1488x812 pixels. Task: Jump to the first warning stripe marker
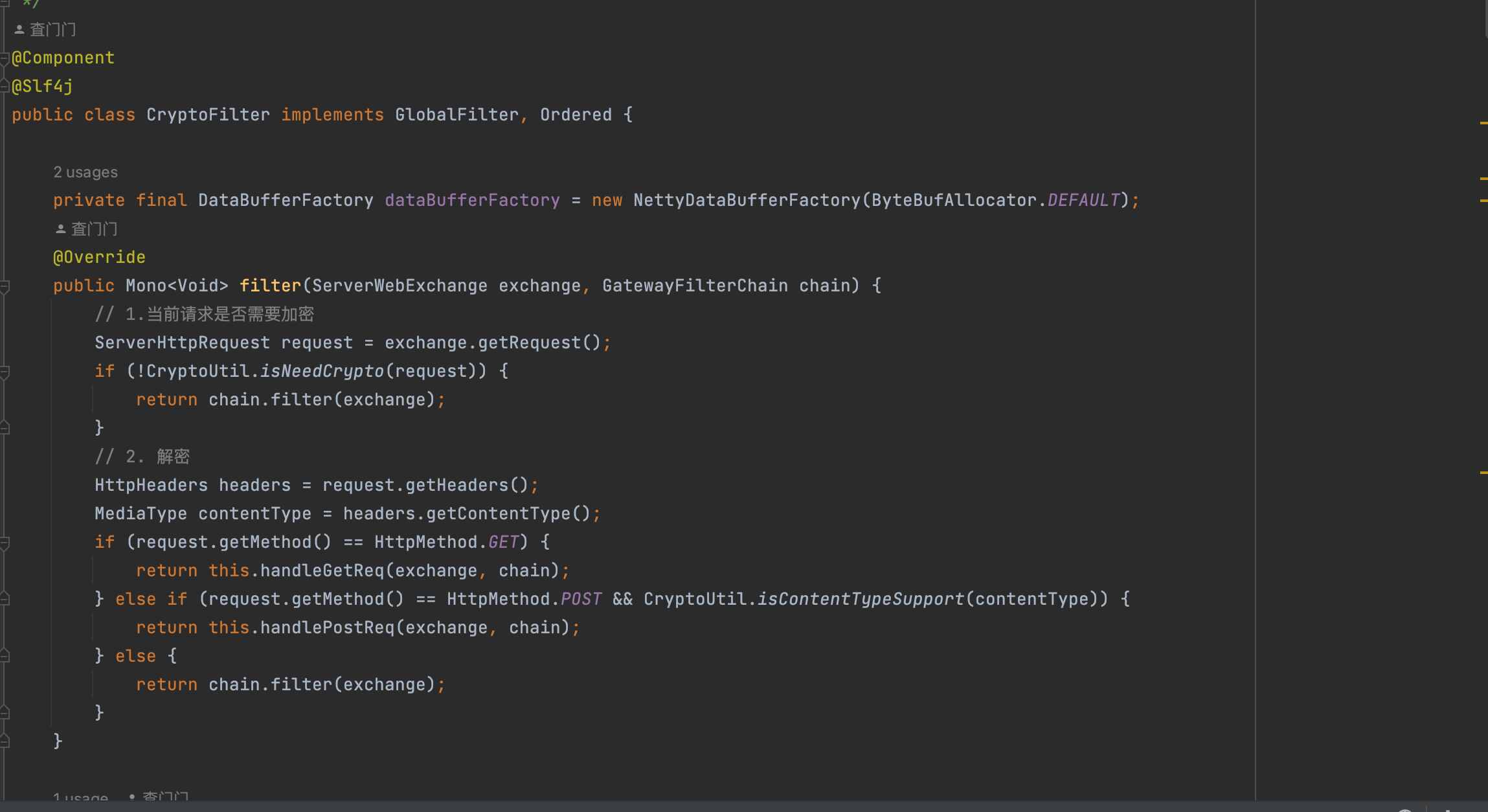pos(1483,122)
